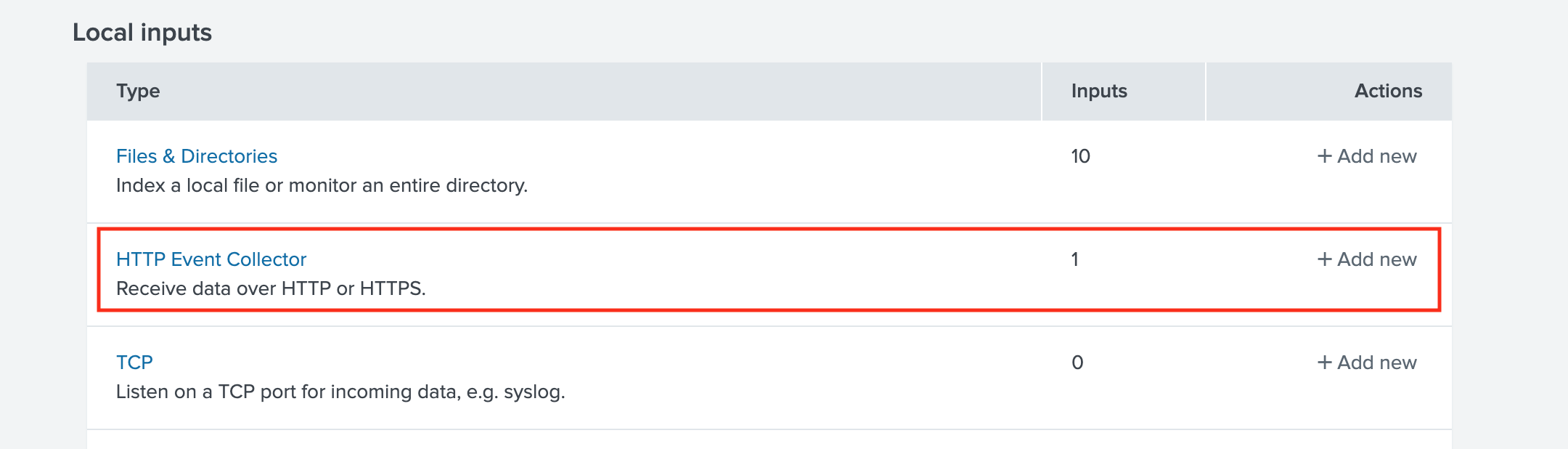This screenshot has width=1568, height=449.
Task: Click the plus icon in Files & Directories row
Action: (1324, 156)
